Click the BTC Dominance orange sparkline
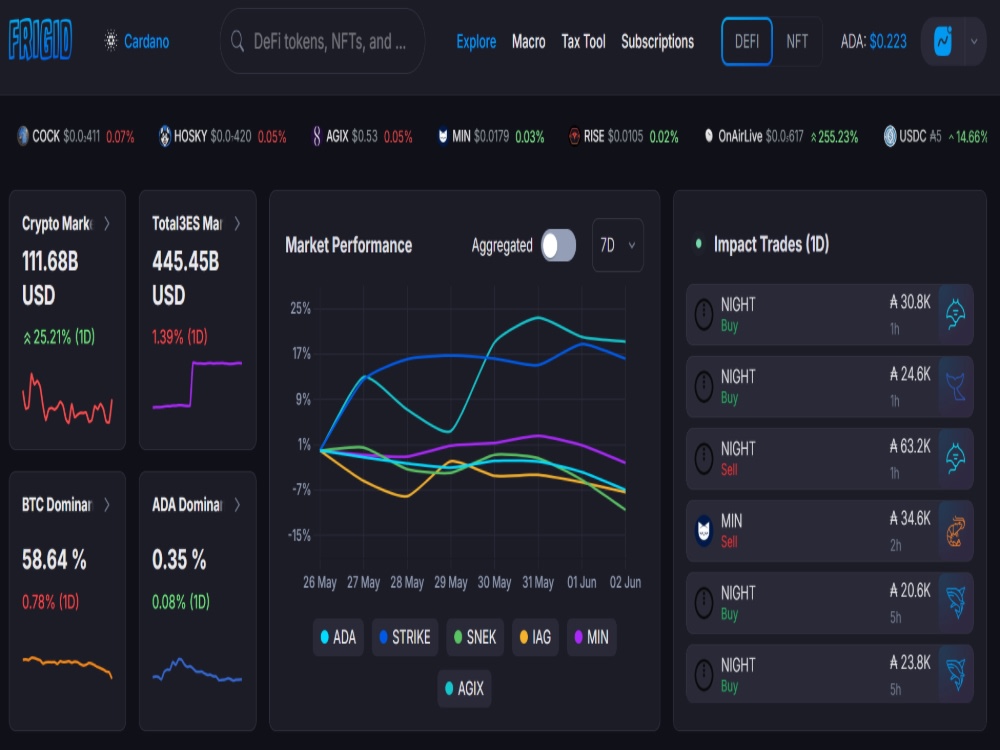 pyautogui.click(x=68, y=666)
